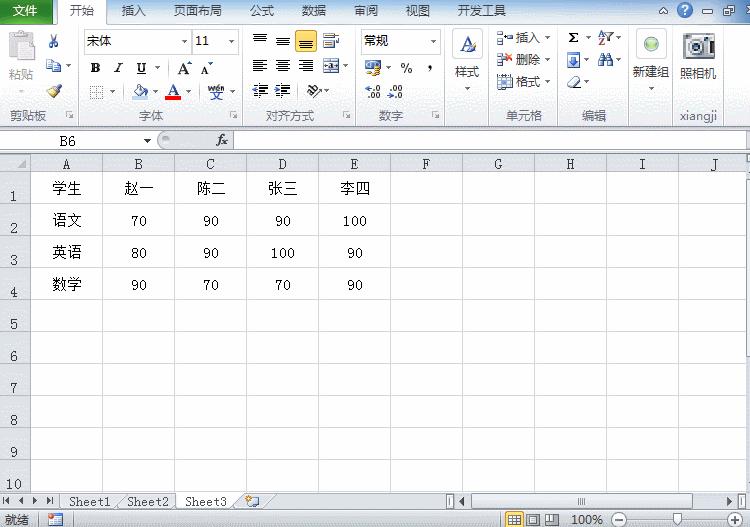Expand paste copy options arrow
This screenshot has width=750, height=527.
tap(69, 66)
